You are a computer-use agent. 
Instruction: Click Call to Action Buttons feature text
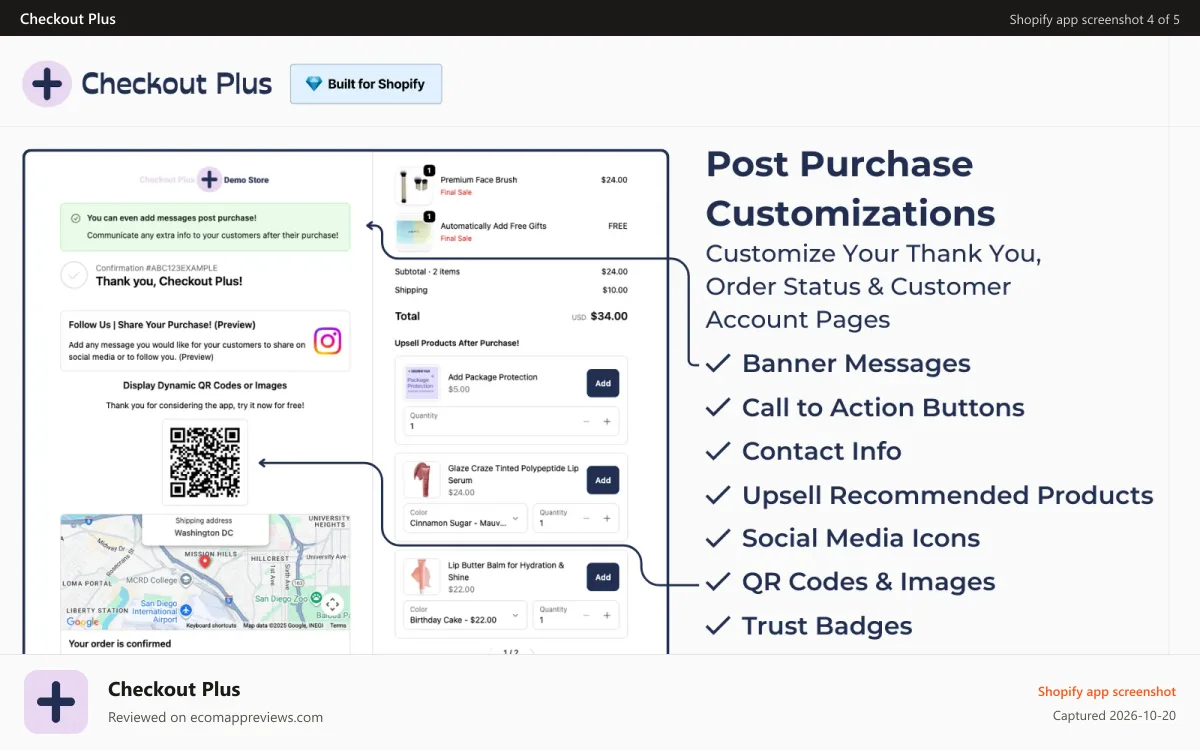tap(883, 408)
